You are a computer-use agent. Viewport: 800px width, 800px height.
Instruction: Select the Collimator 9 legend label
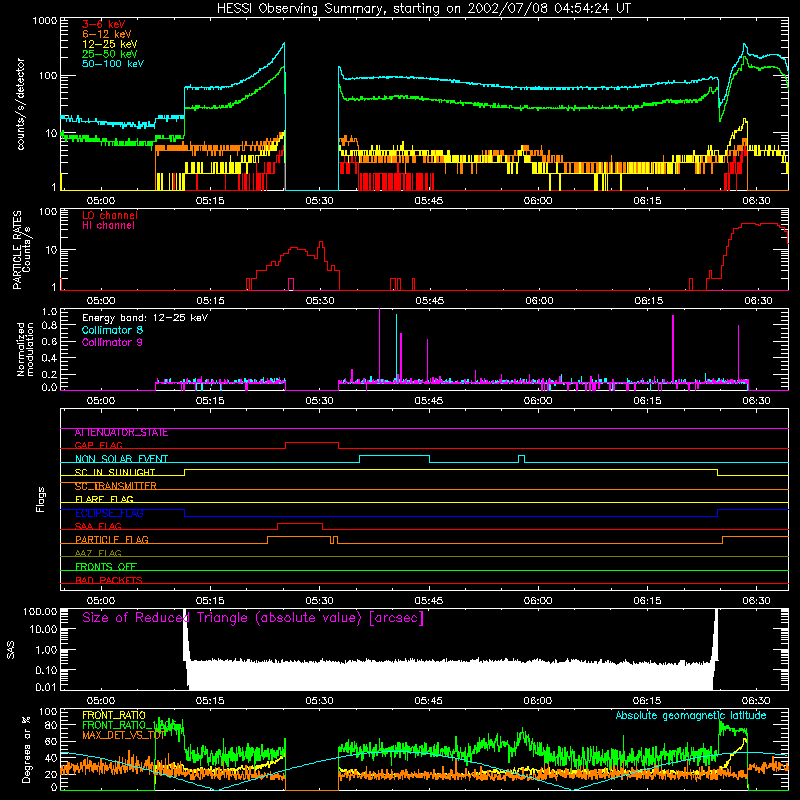112,342
